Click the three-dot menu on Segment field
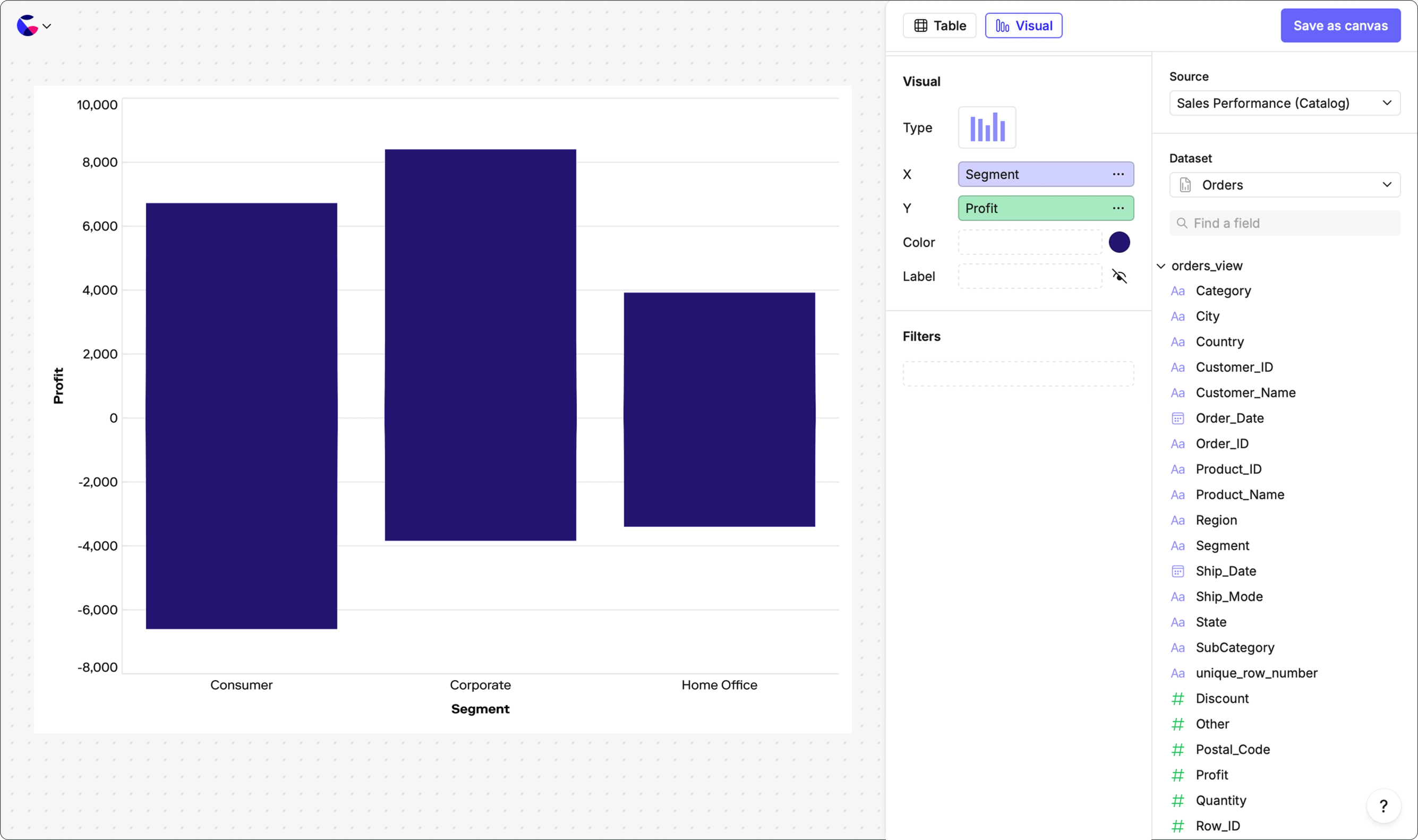Screen dimensions: 1418x840 pyautogui.click(x=1118, y=174)
